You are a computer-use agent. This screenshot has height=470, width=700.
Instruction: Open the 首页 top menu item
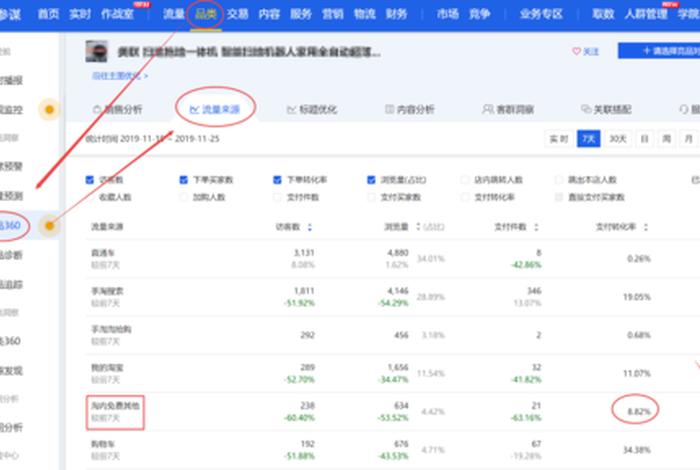point(48,14)
